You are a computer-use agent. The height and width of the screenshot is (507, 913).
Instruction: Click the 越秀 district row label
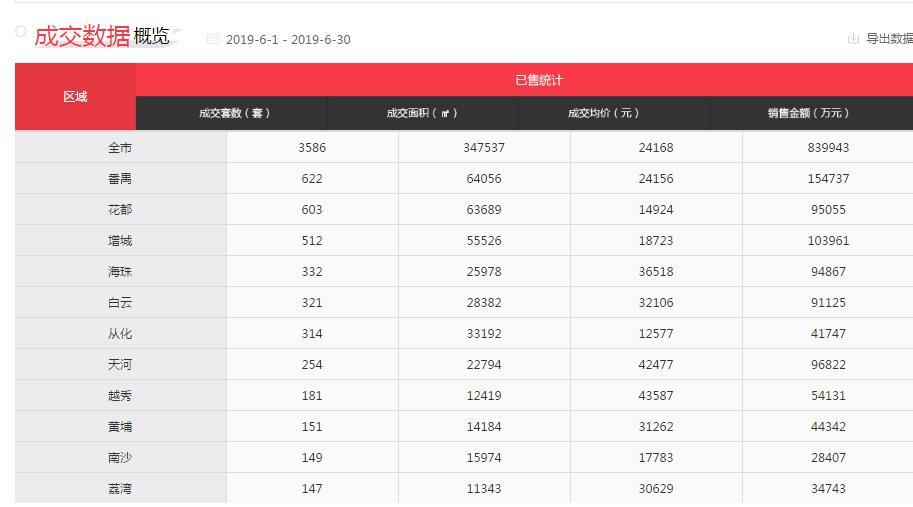click(120, 396)
